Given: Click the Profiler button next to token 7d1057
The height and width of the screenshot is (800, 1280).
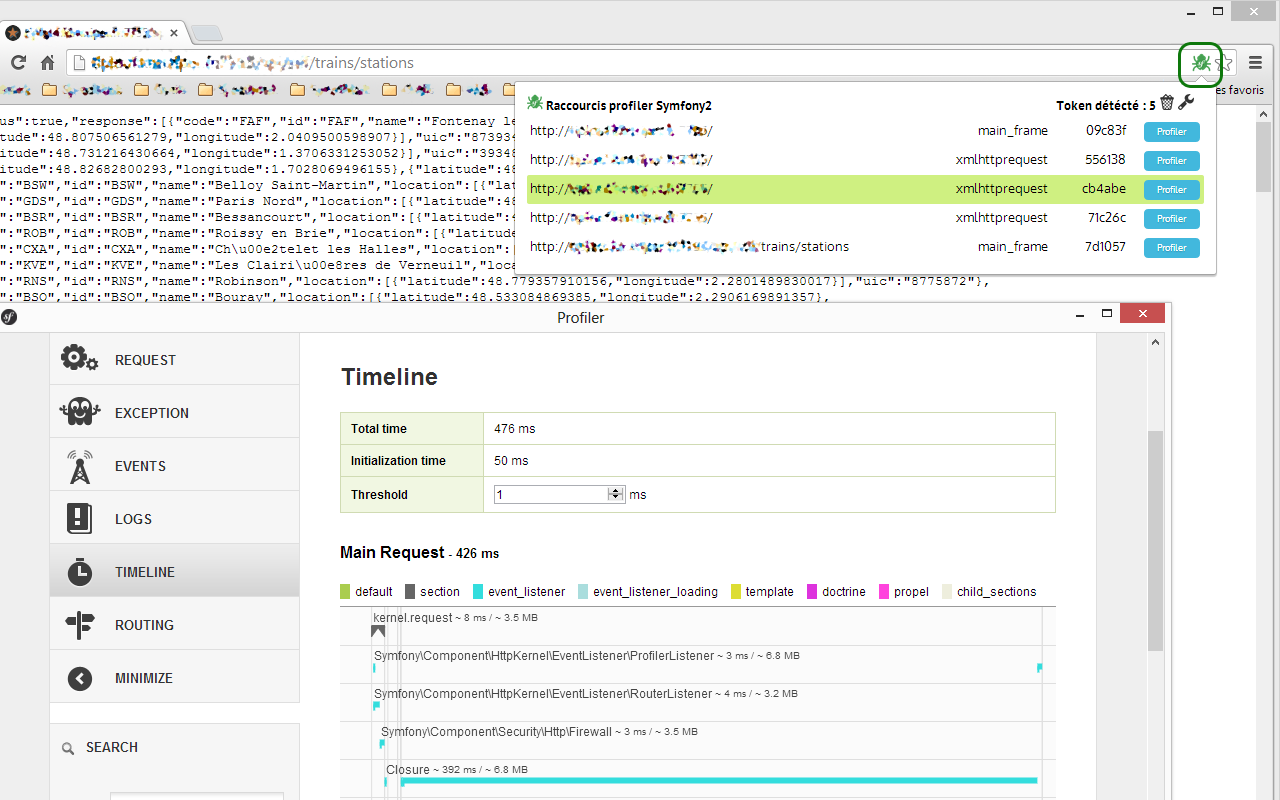Looking at the screenshot, I should click(1171, 247).
